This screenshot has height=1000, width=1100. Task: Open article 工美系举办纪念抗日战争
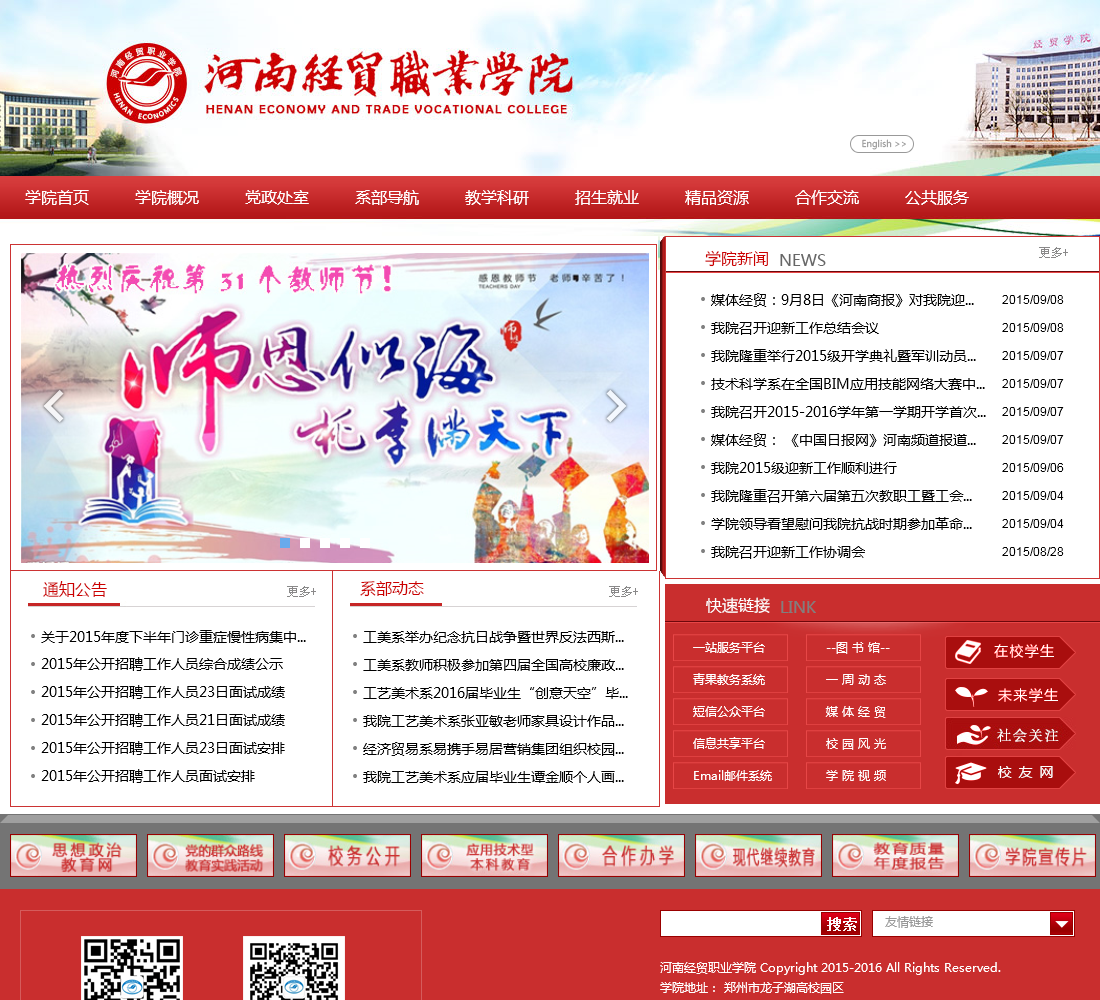pyautogui.click(x=493, y=637)
